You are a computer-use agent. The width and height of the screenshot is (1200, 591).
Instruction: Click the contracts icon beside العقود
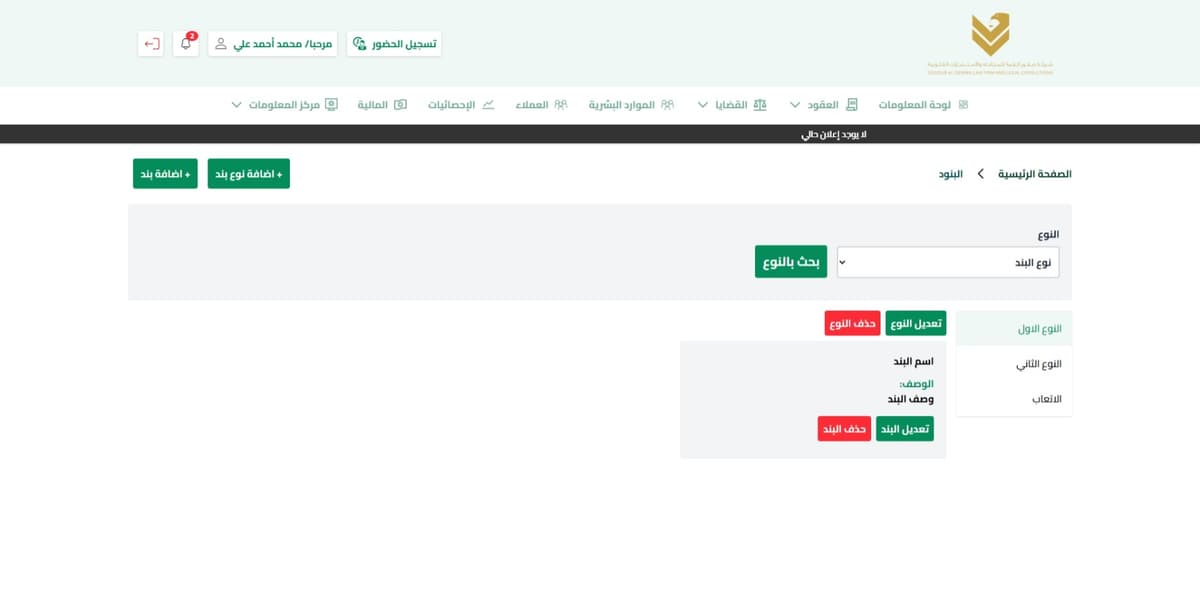852,104
